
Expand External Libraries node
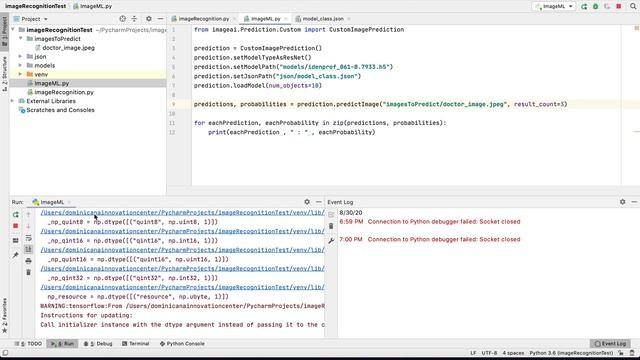pyautogui.click(x=13, y=101)
